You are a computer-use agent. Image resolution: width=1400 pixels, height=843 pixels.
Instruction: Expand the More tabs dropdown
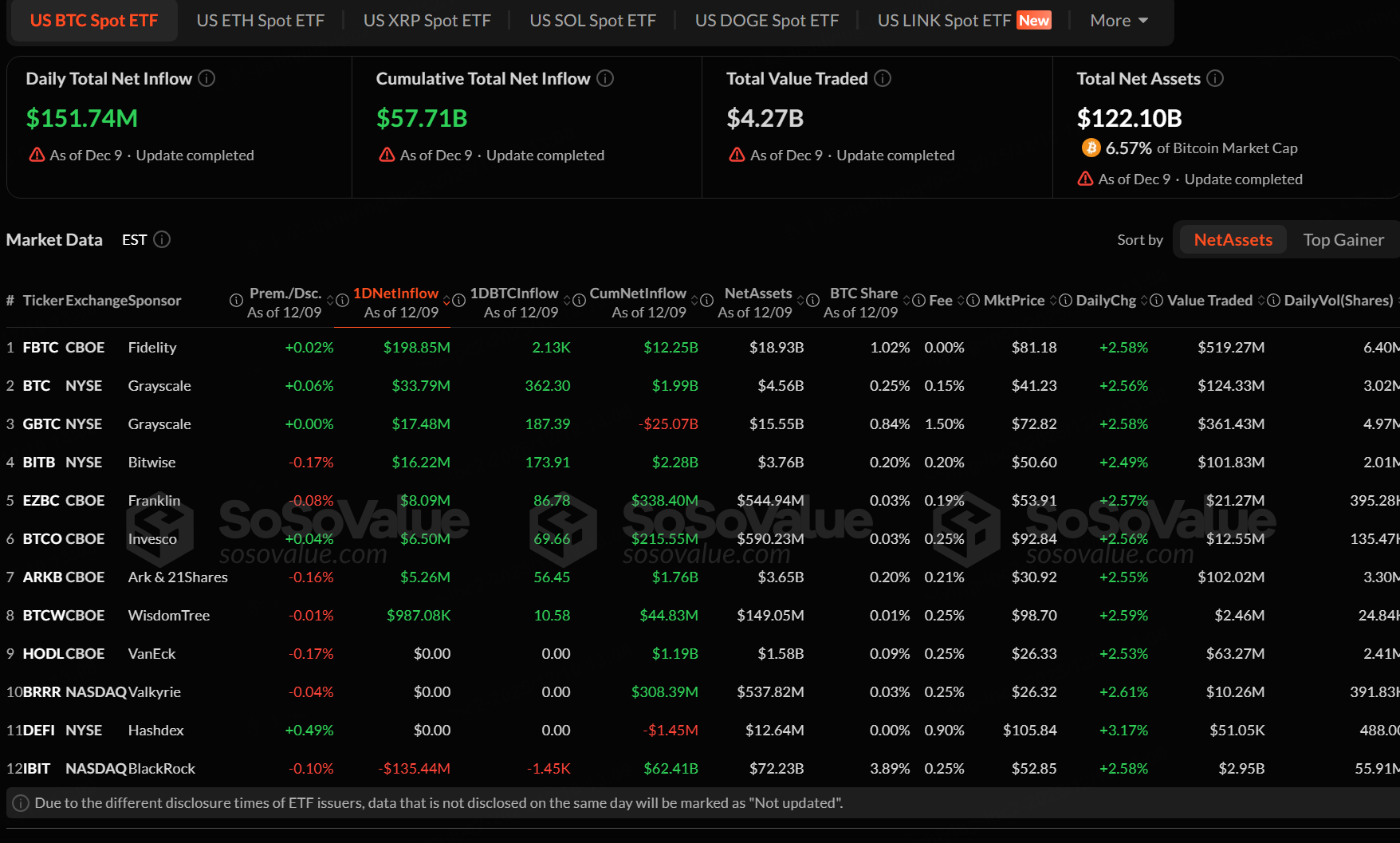pyautogui.click(x=1119, y=21)
